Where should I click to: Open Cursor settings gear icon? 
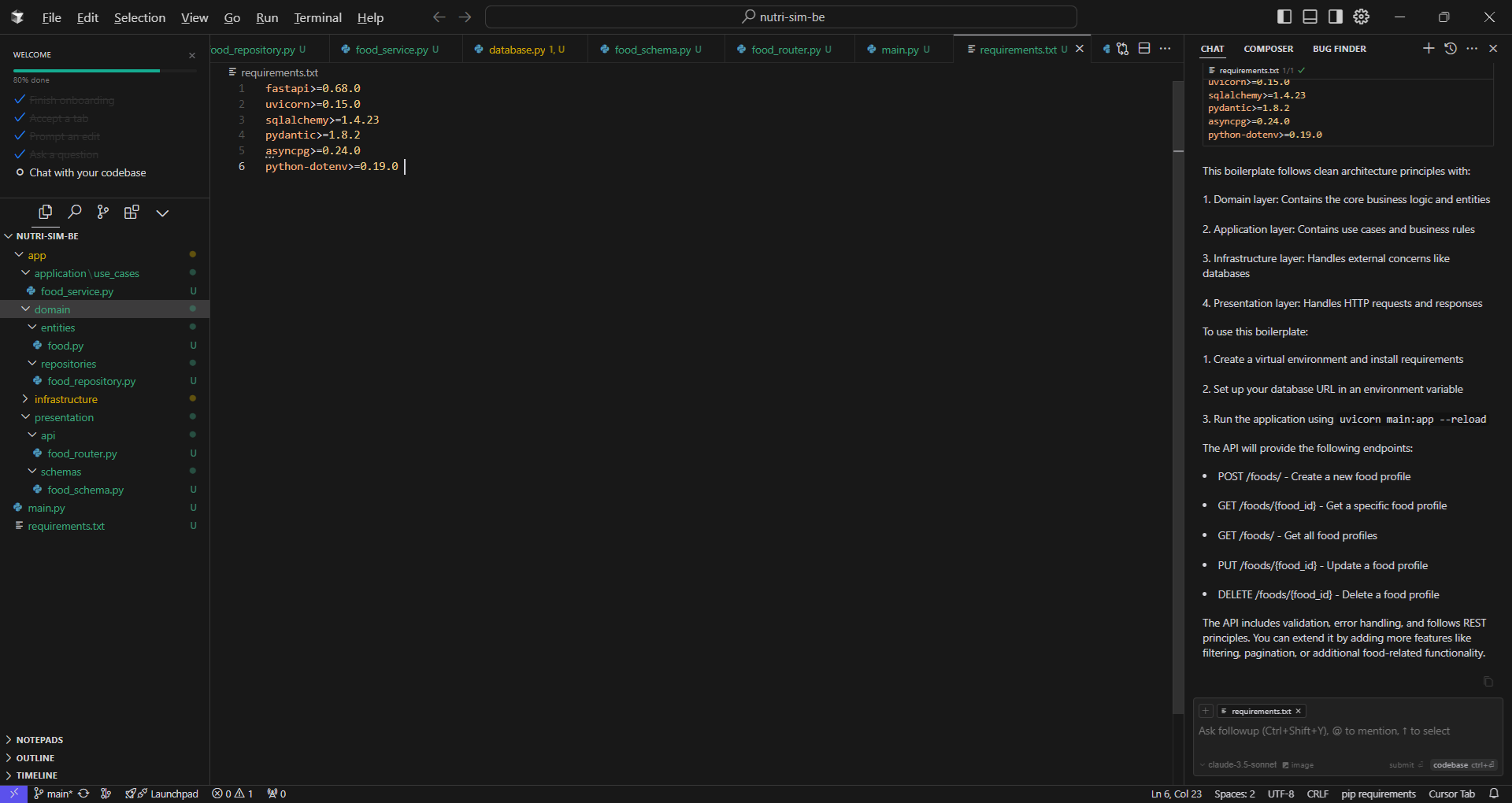coord(1362,17)
